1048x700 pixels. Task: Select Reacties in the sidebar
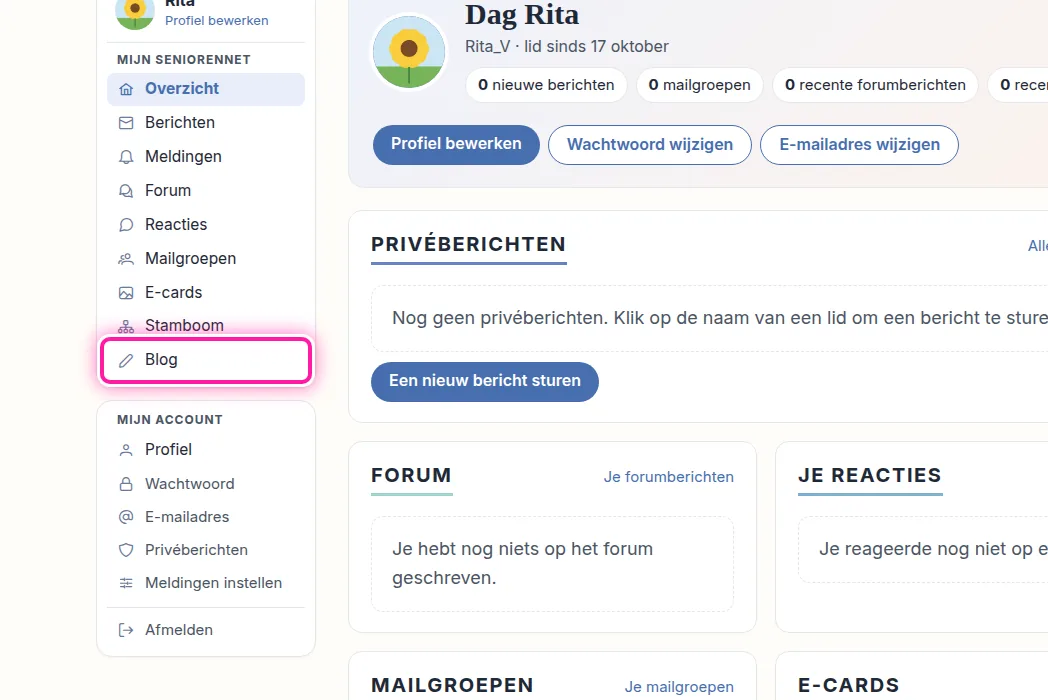206,225
